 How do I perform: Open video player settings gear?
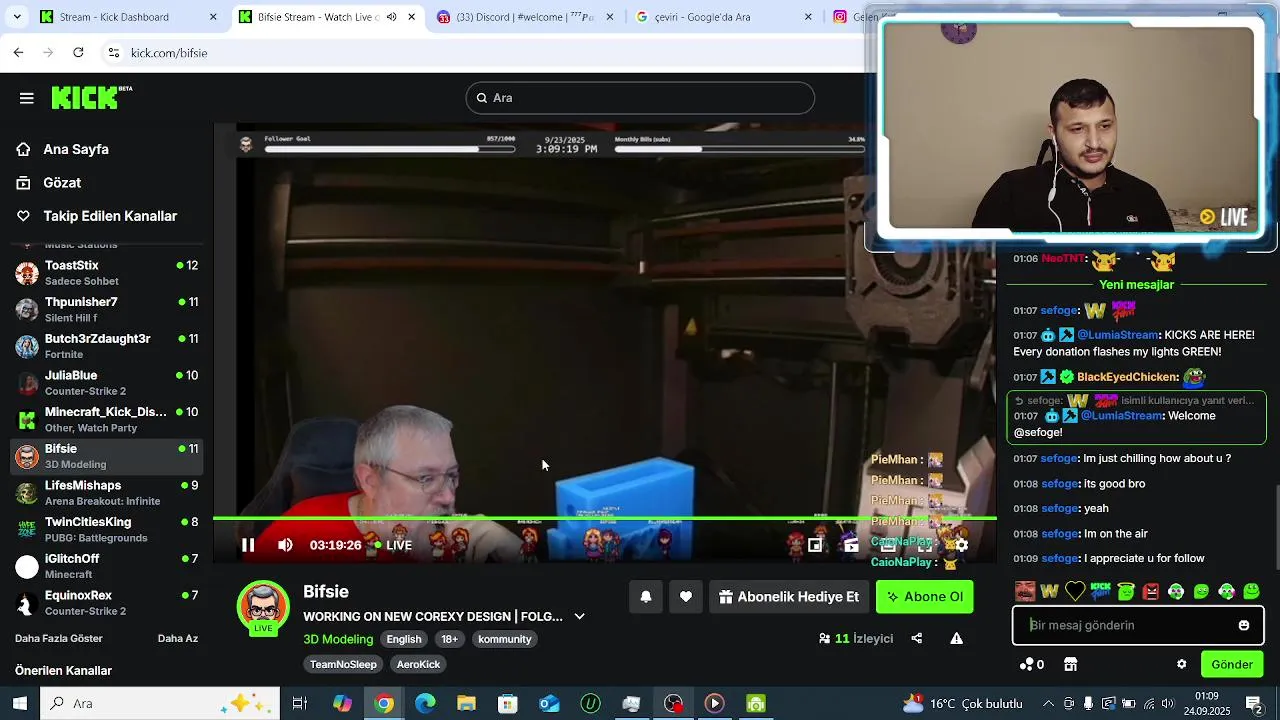961,545
